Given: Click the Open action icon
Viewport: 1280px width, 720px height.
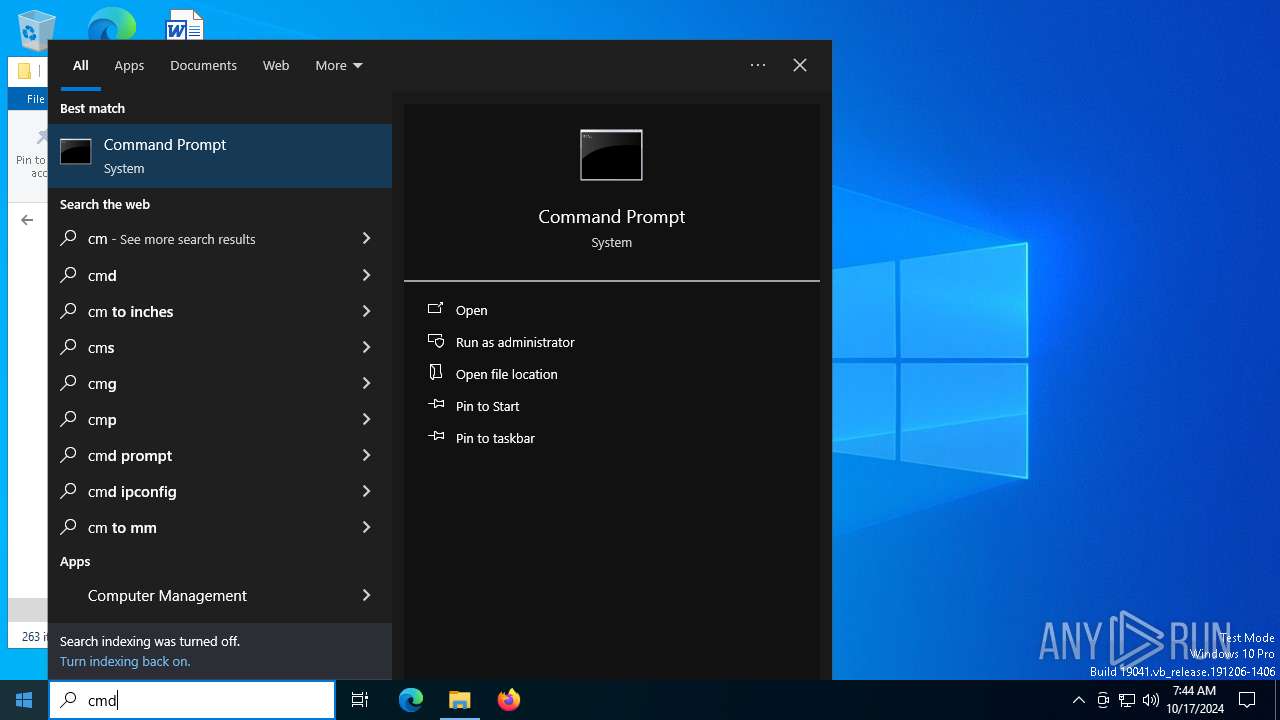Looking at the screenshot, I should (436, 310).
